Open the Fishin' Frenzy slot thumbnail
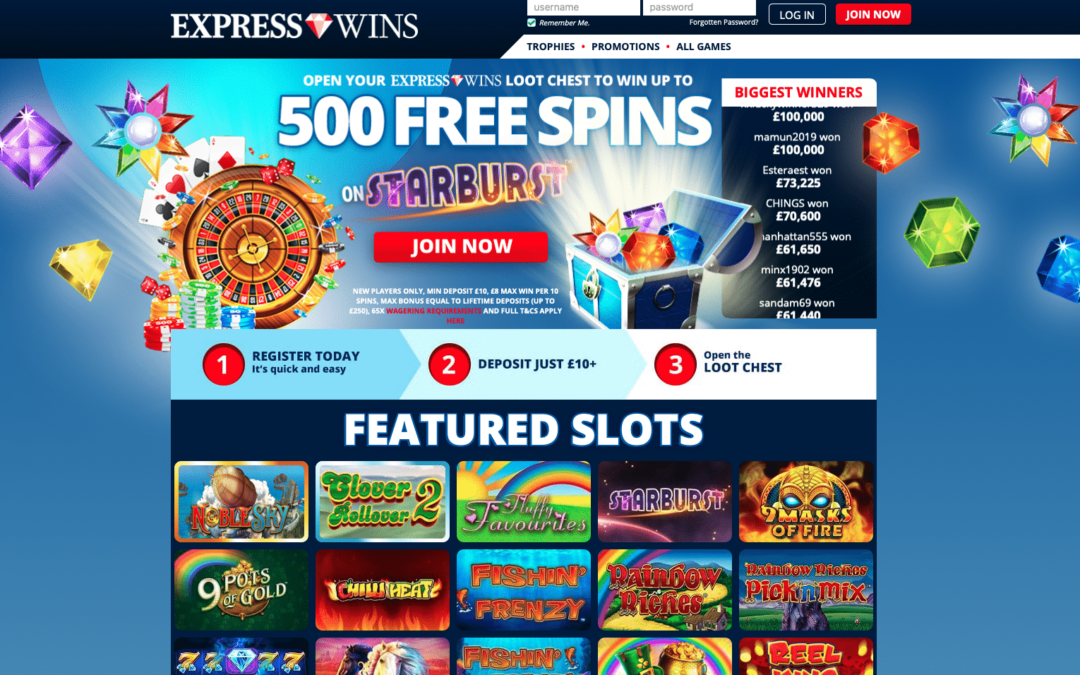 (523, 590)
